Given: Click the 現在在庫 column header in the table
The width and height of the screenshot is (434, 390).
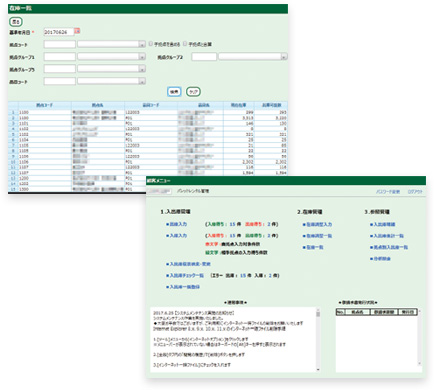Looking at the screenshot, I should pyautogui.click(x=239, y=105).
